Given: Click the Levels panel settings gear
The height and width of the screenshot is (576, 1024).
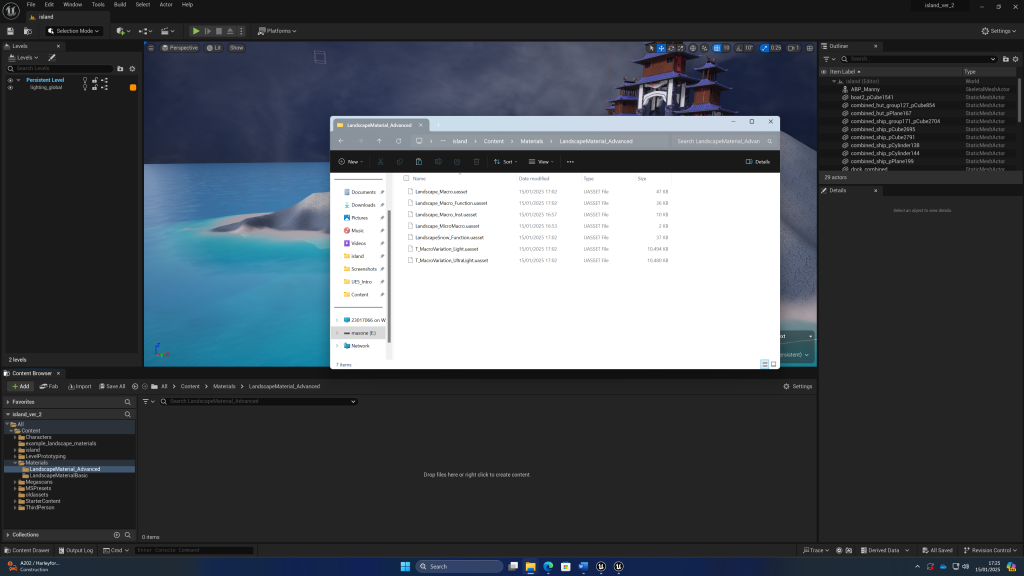Looking at the screenshot, I should tap(132, 69).
